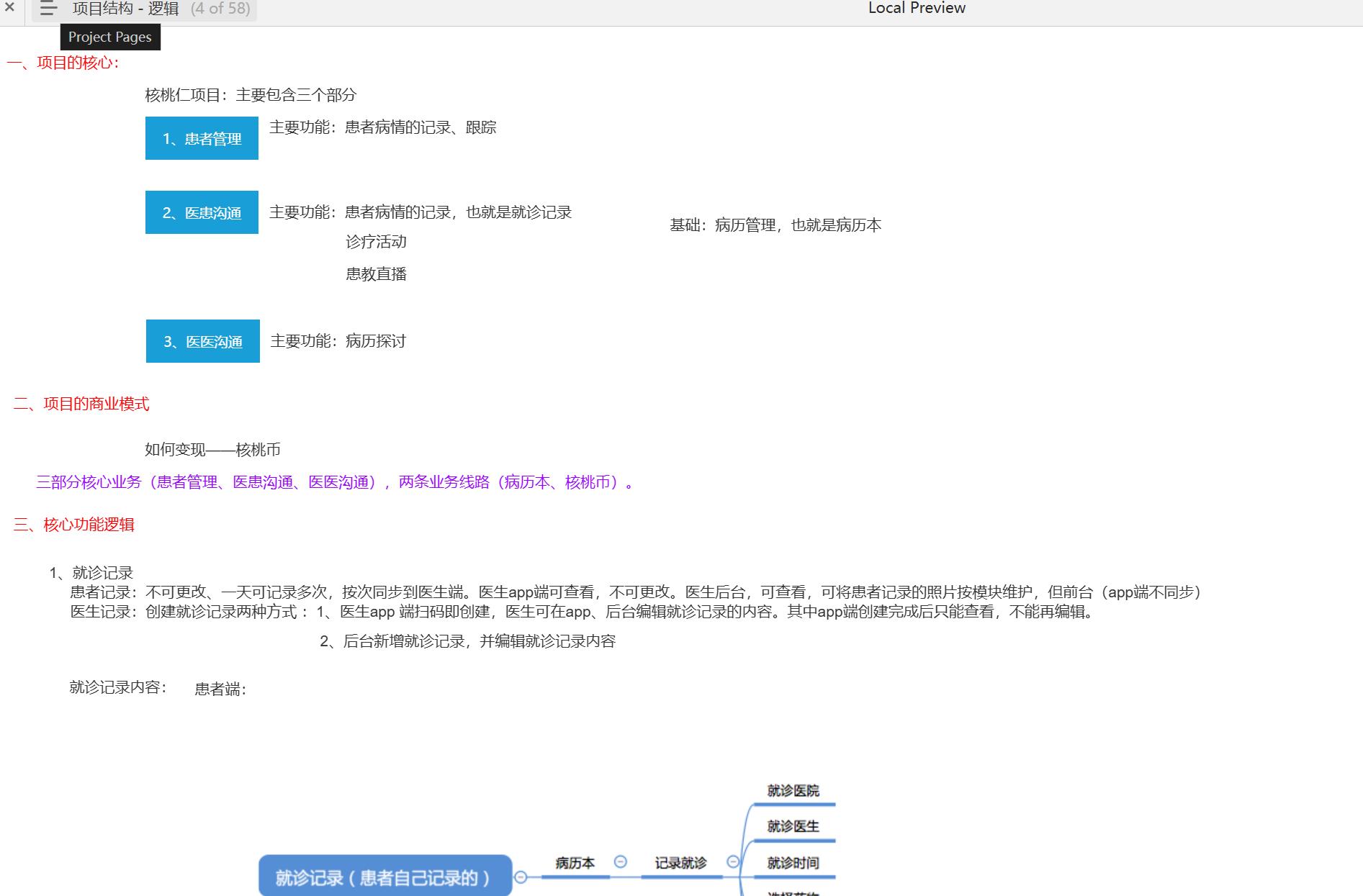Image resolution: width=1363 pixels, height=896 pixels.
Task: Click the text 主要功能：病历探讨
Action: click(x=338, y=341)
